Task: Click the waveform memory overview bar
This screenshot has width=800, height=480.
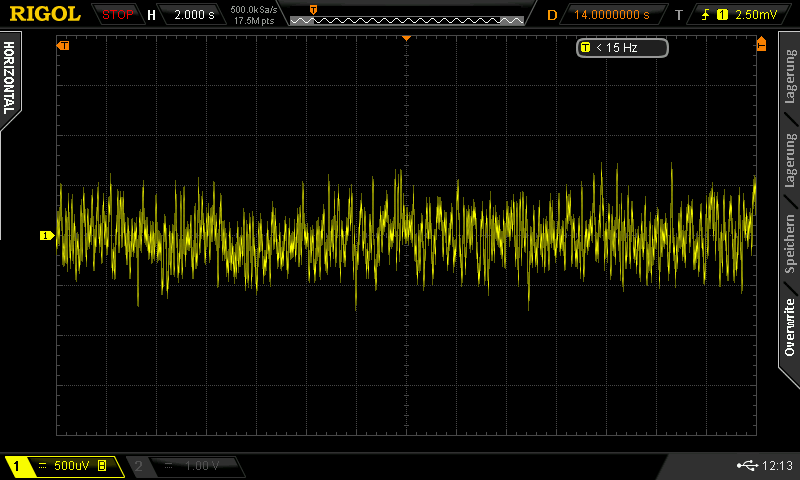Action: (x=407, y=20)
